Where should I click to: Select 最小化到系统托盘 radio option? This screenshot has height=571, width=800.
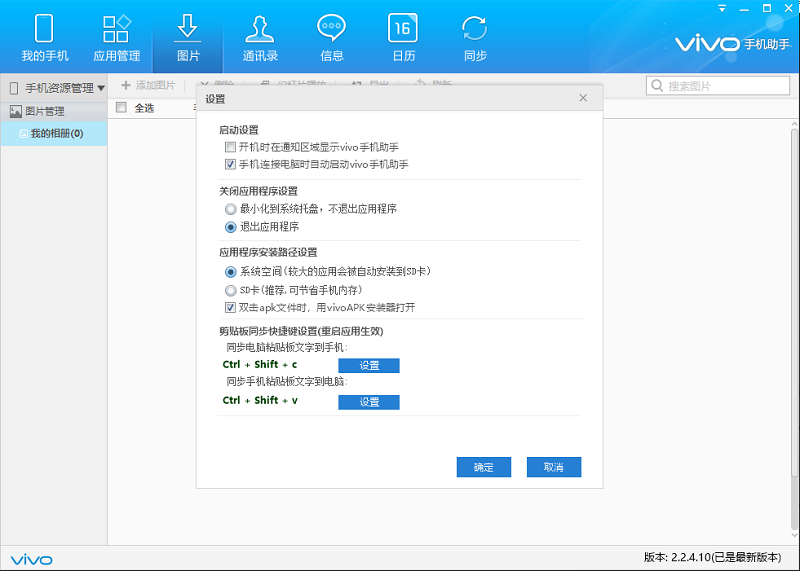point(231,209)
